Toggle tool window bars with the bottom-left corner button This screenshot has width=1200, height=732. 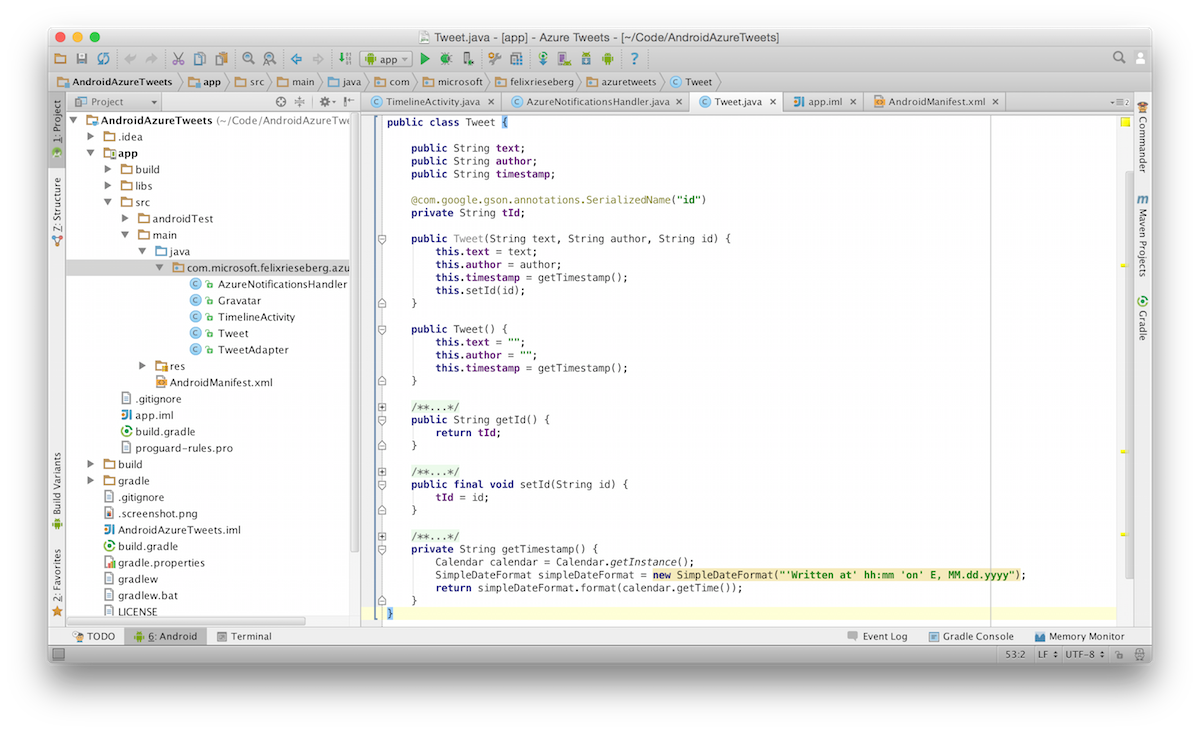[x=59, y=654]
